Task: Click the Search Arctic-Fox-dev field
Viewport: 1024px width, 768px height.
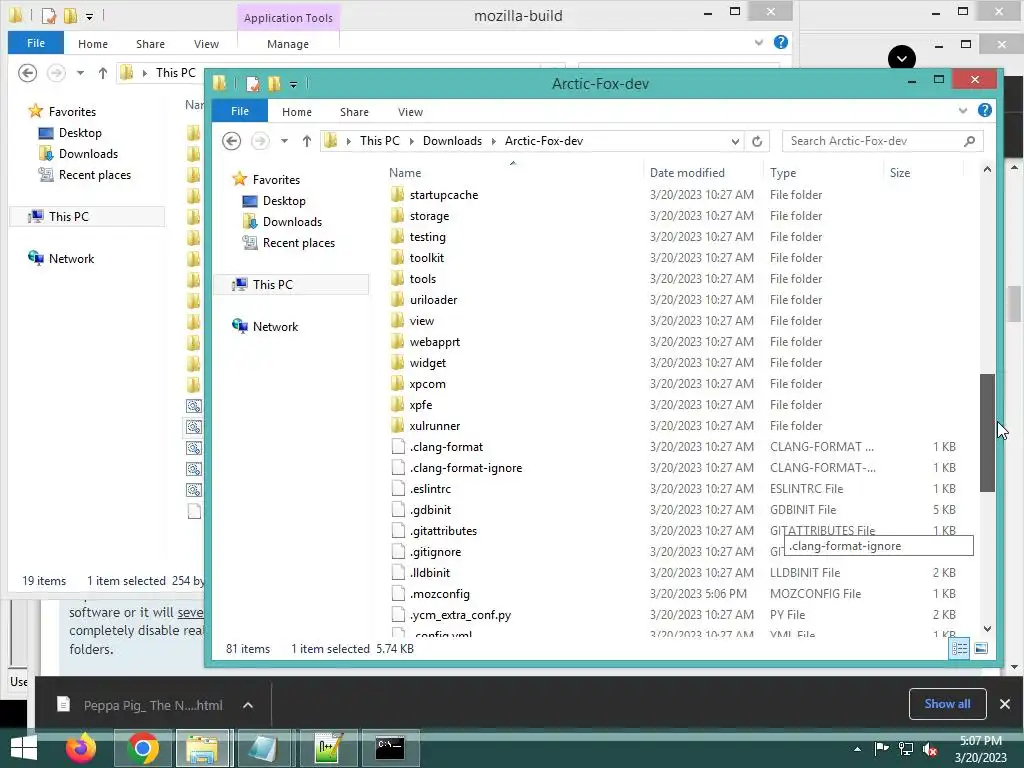Action: pos(882,141)
